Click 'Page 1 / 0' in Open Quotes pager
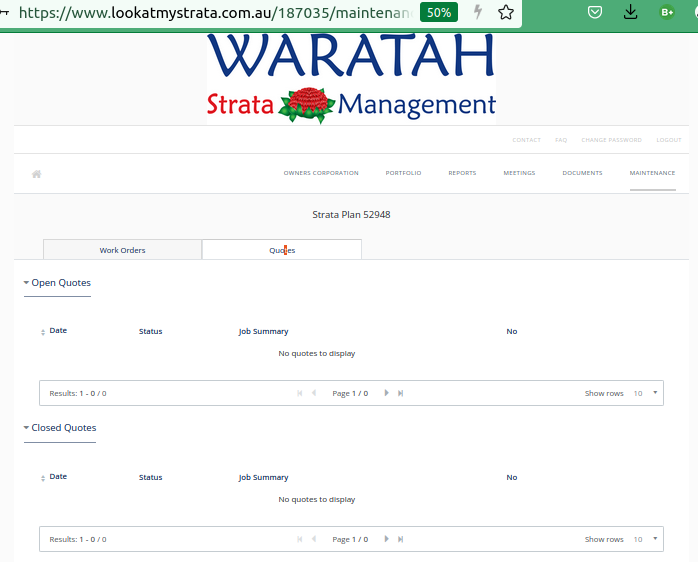 click(x=350, y=393)
